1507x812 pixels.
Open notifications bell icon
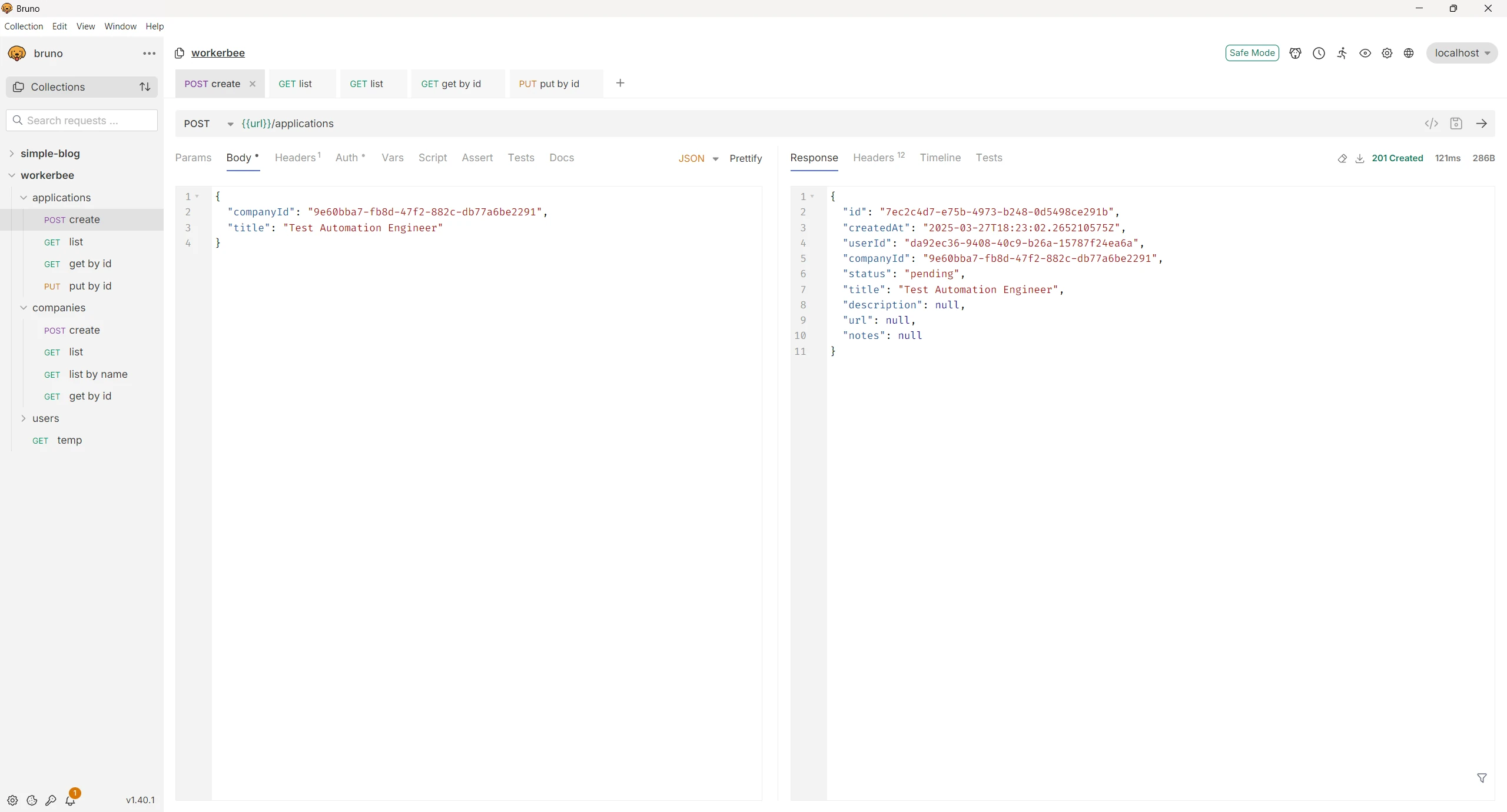70,800
